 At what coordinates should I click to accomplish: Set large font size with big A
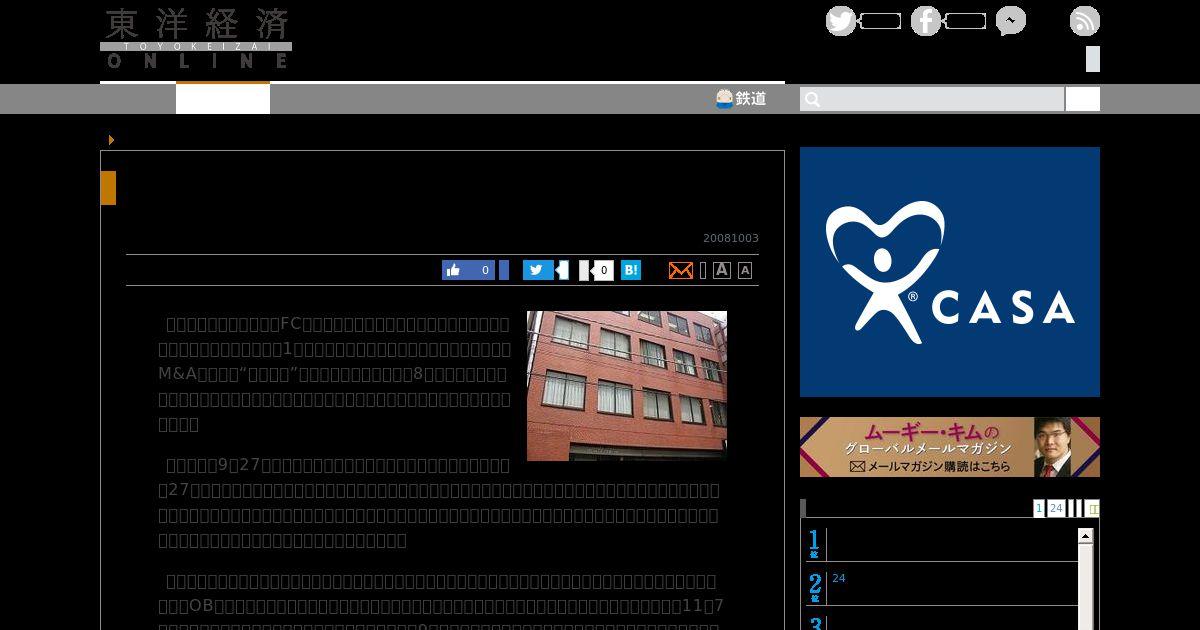(x=722, y=270)
